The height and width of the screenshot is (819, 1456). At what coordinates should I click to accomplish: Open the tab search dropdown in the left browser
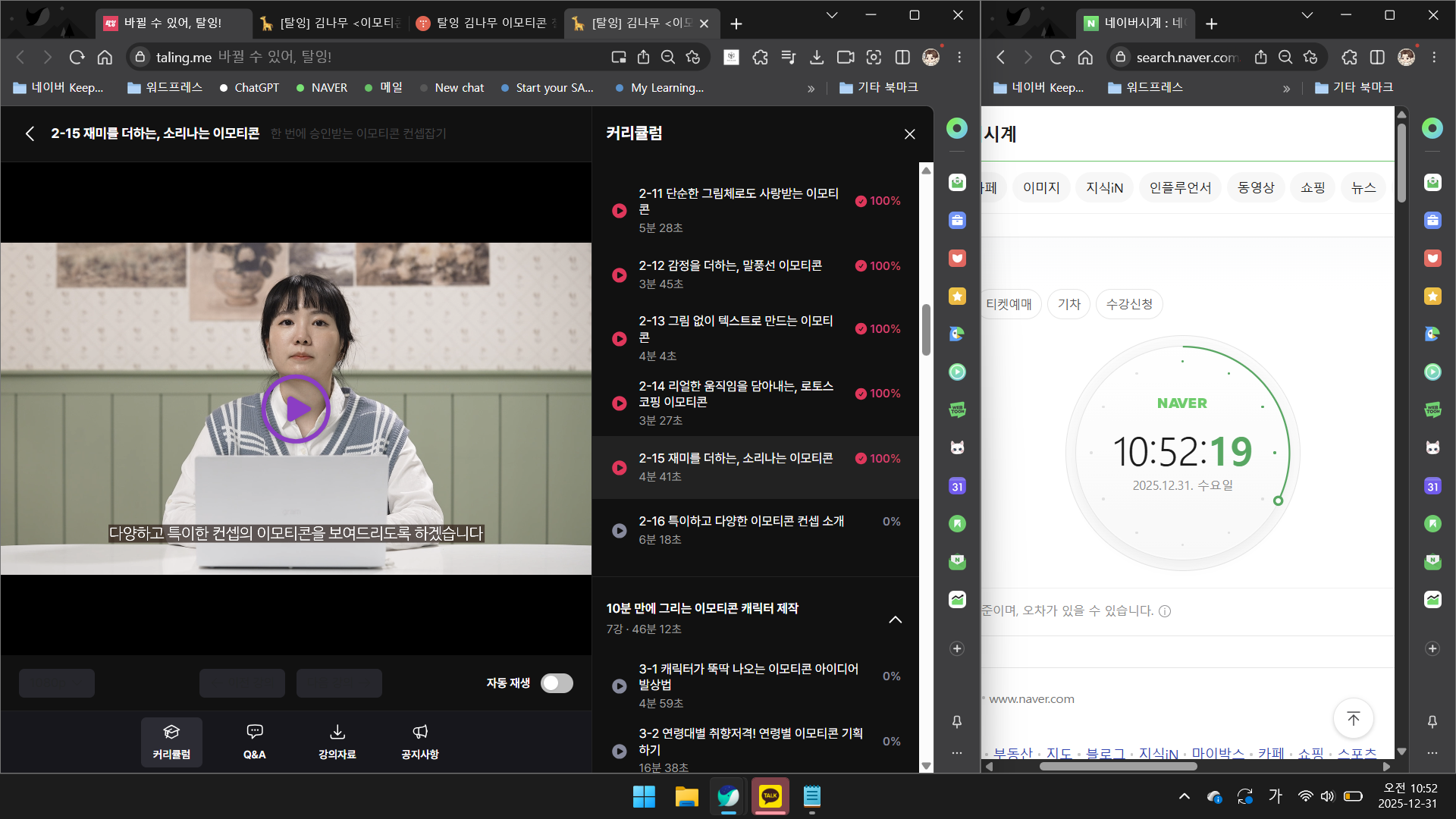tap(832, 15)
